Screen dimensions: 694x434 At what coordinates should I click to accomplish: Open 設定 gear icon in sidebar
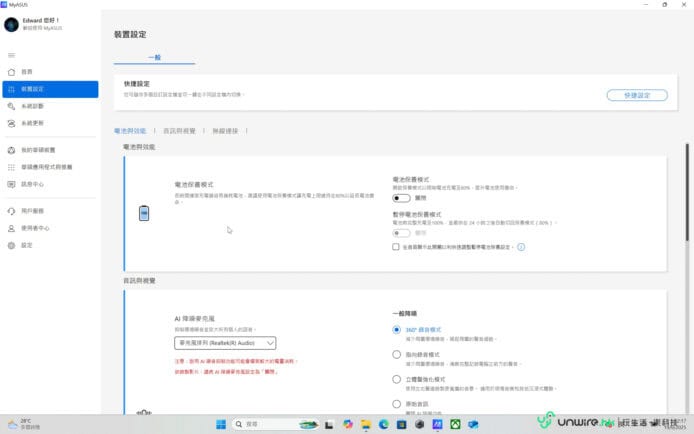11,245
